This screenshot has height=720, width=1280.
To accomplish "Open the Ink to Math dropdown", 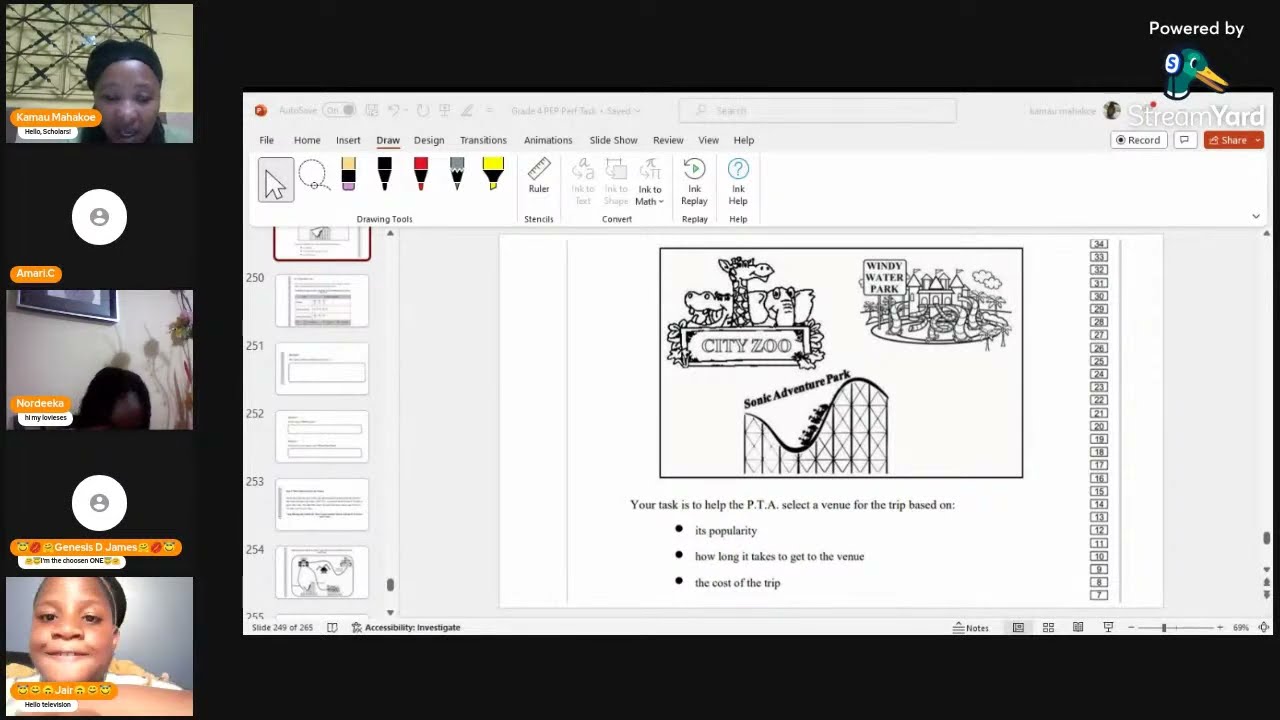I will pos(650,182).
